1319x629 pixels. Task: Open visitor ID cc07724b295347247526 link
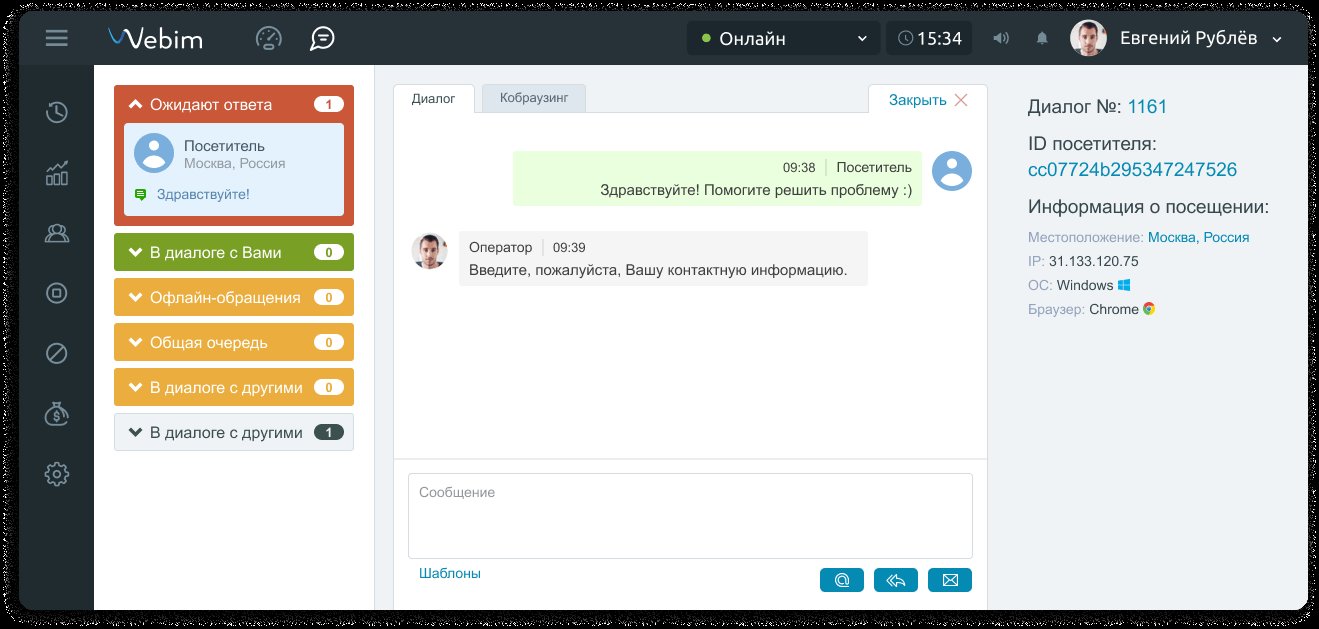pos(1132,170)
